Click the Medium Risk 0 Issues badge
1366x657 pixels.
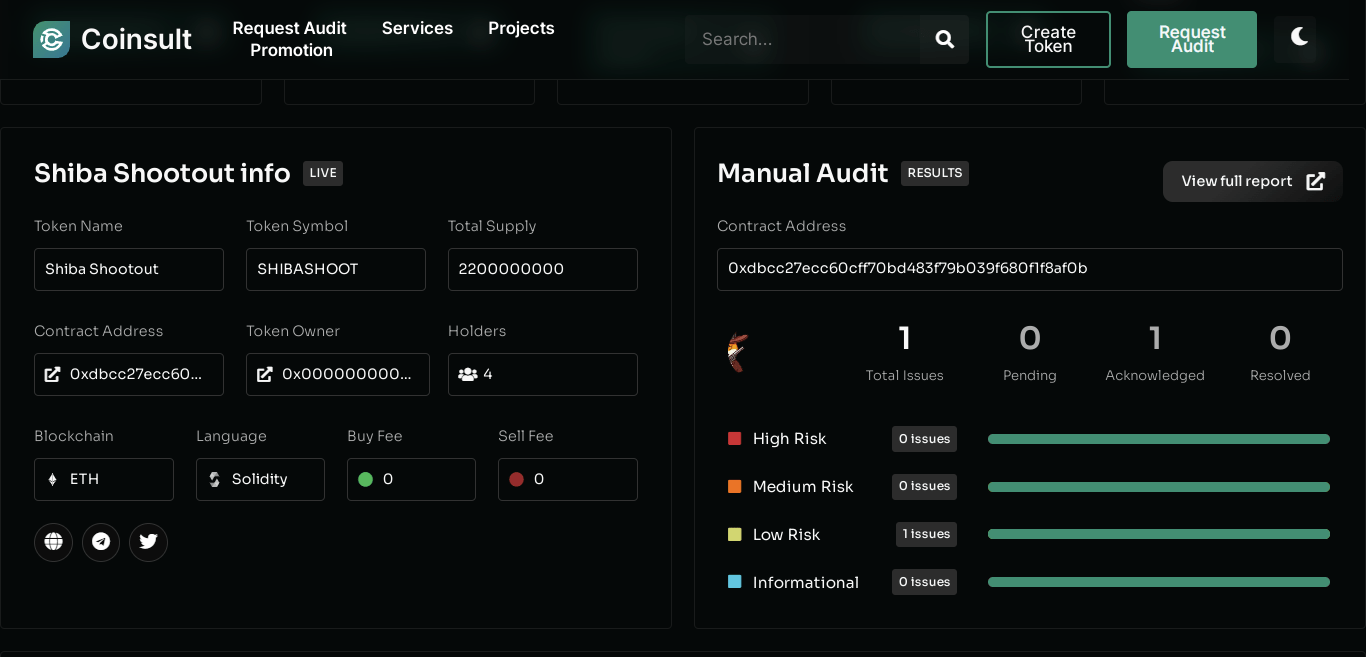(924, 486)
